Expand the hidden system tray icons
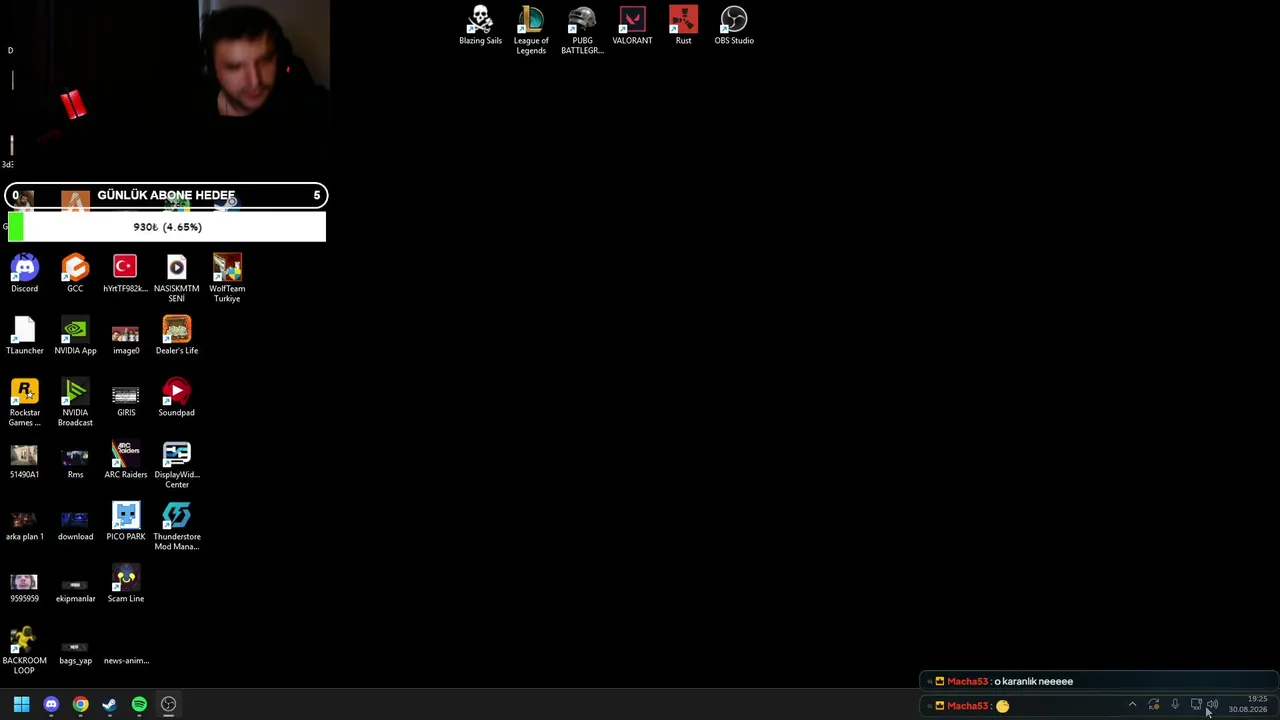This screenshot has height=720, width=1280. click(1132, 705)
